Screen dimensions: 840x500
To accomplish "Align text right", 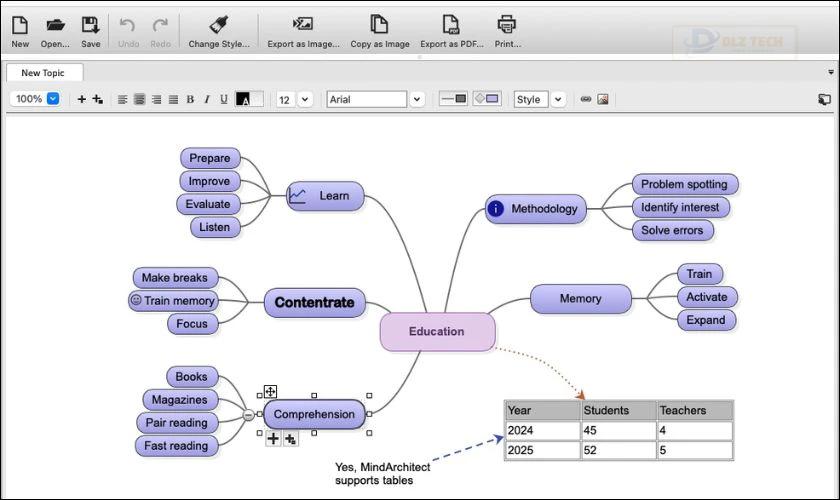I will (156, 99).
